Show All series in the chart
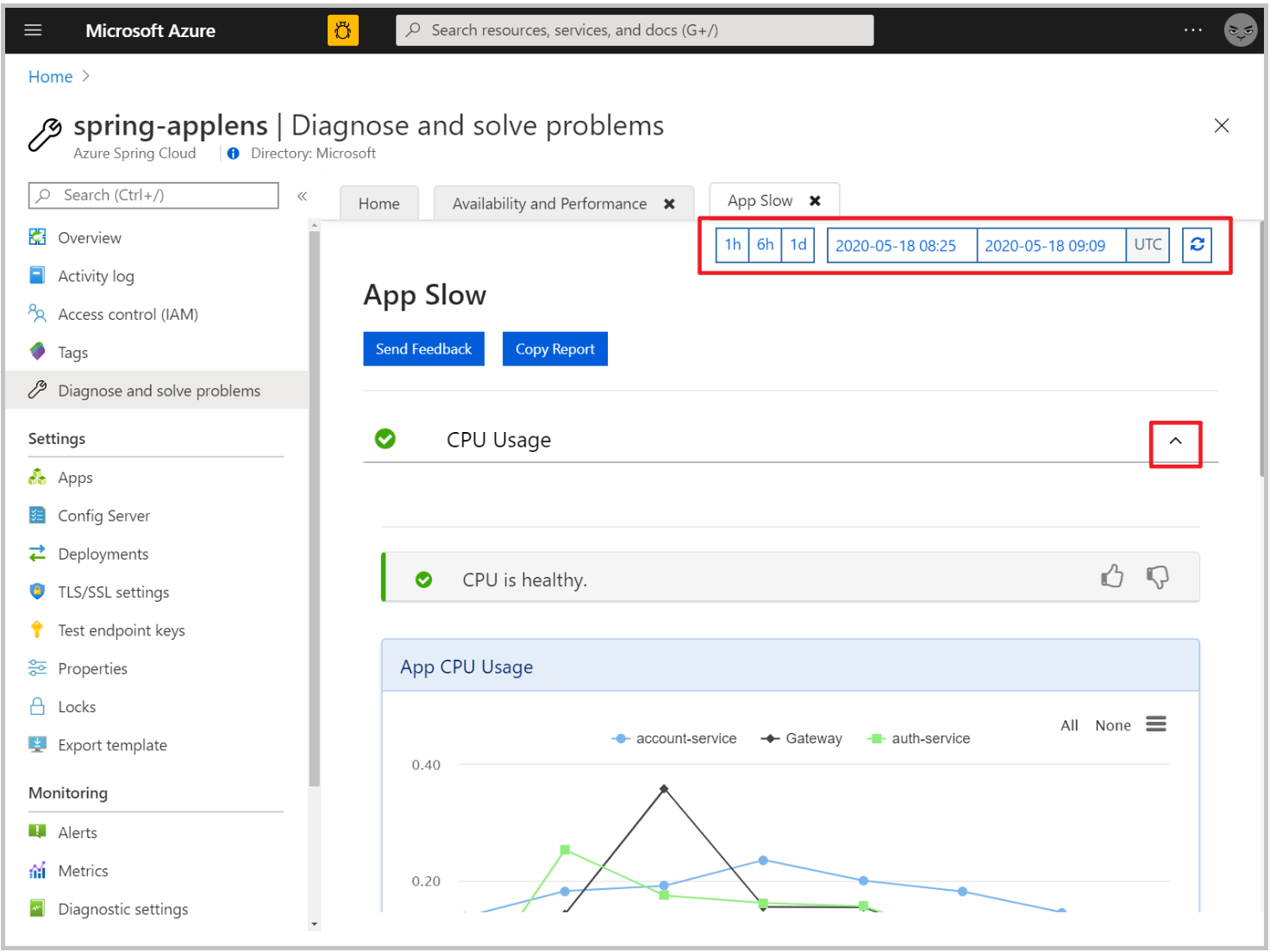Viewport: 1270px width, 952px height. (x=1069, y=726)
